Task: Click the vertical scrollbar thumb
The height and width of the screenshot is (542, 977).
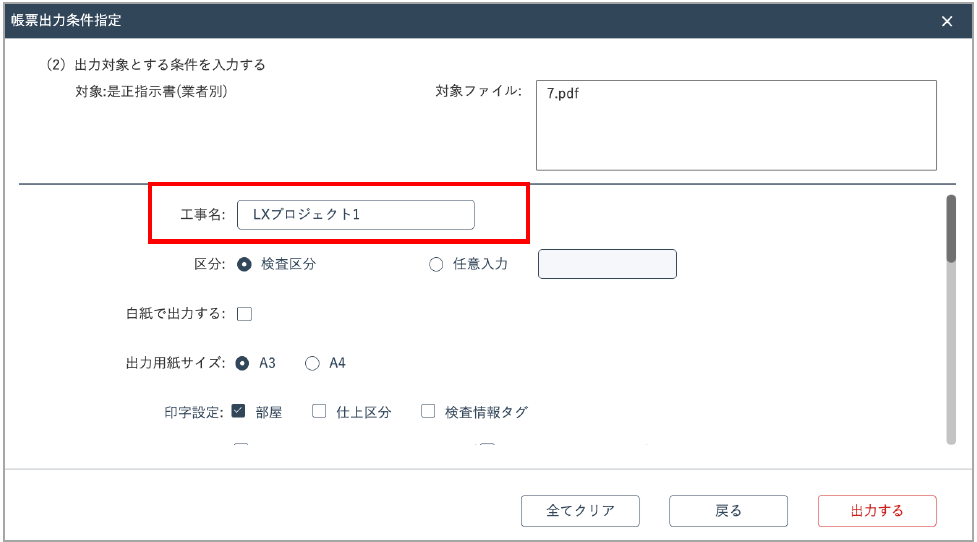Action: click(952, 229)
